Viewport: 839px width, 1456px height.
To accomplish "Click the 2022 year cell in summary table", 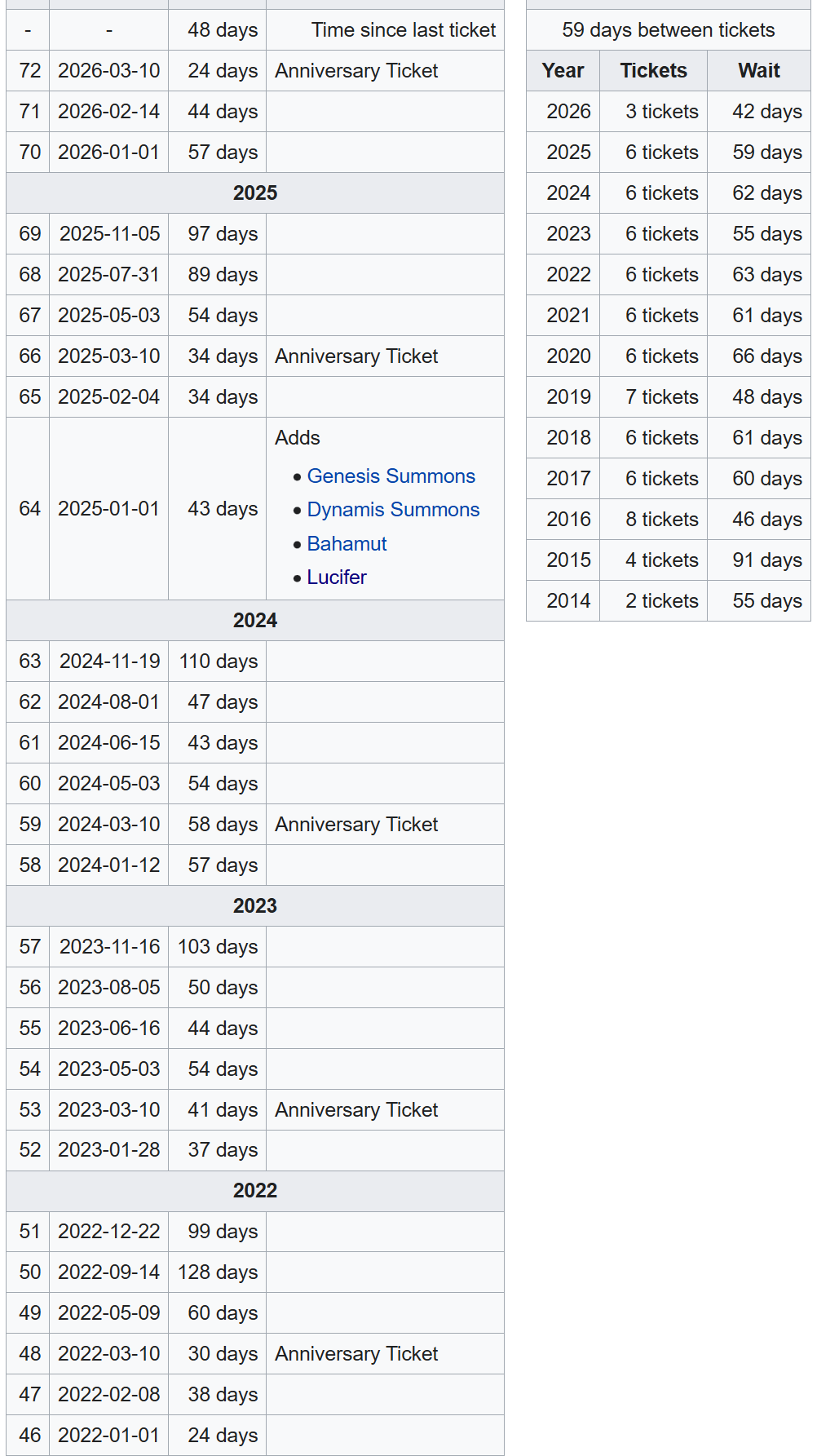I will [563, 275].
